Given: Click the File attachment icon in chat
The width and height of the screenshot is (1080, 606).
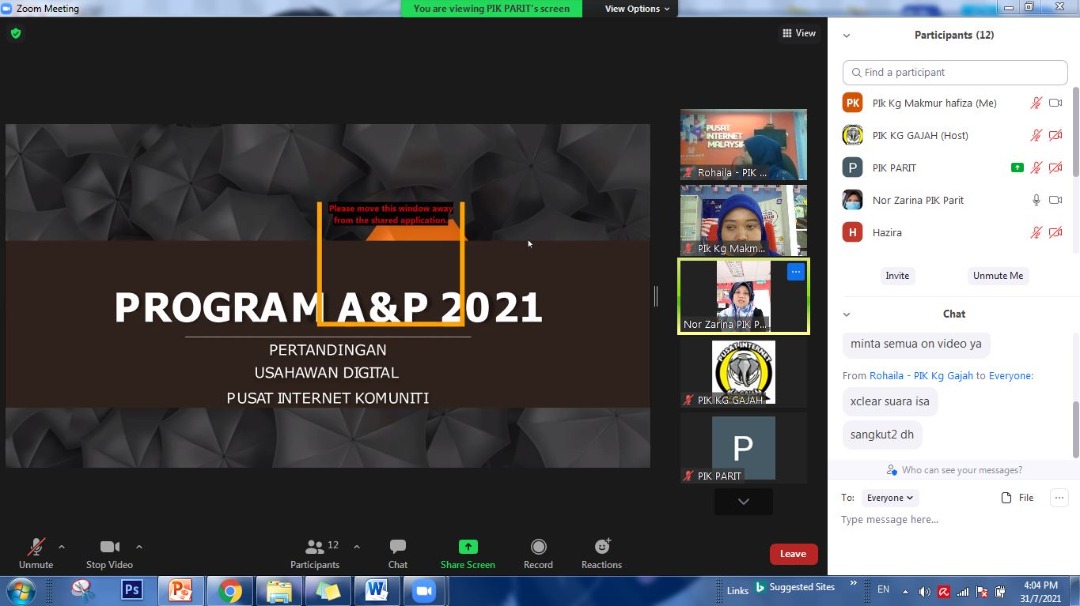Looking at the screenshot, I should click(x=1007, y=498).
